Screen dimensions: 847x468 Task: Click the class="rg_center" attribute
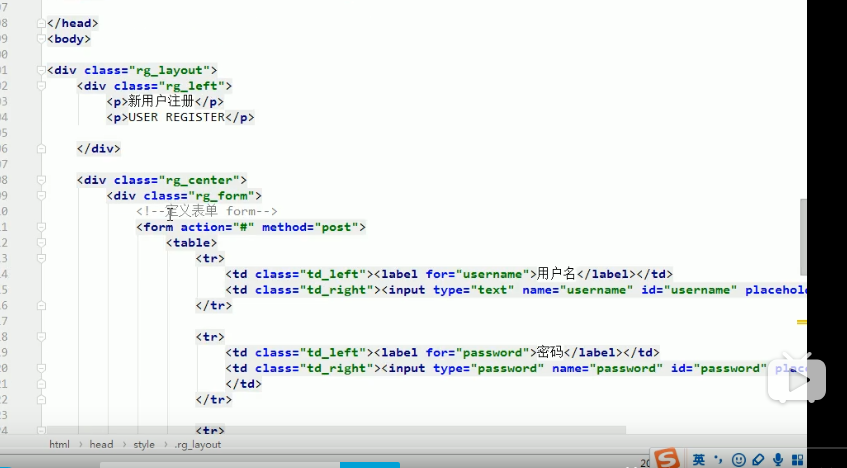176,180
